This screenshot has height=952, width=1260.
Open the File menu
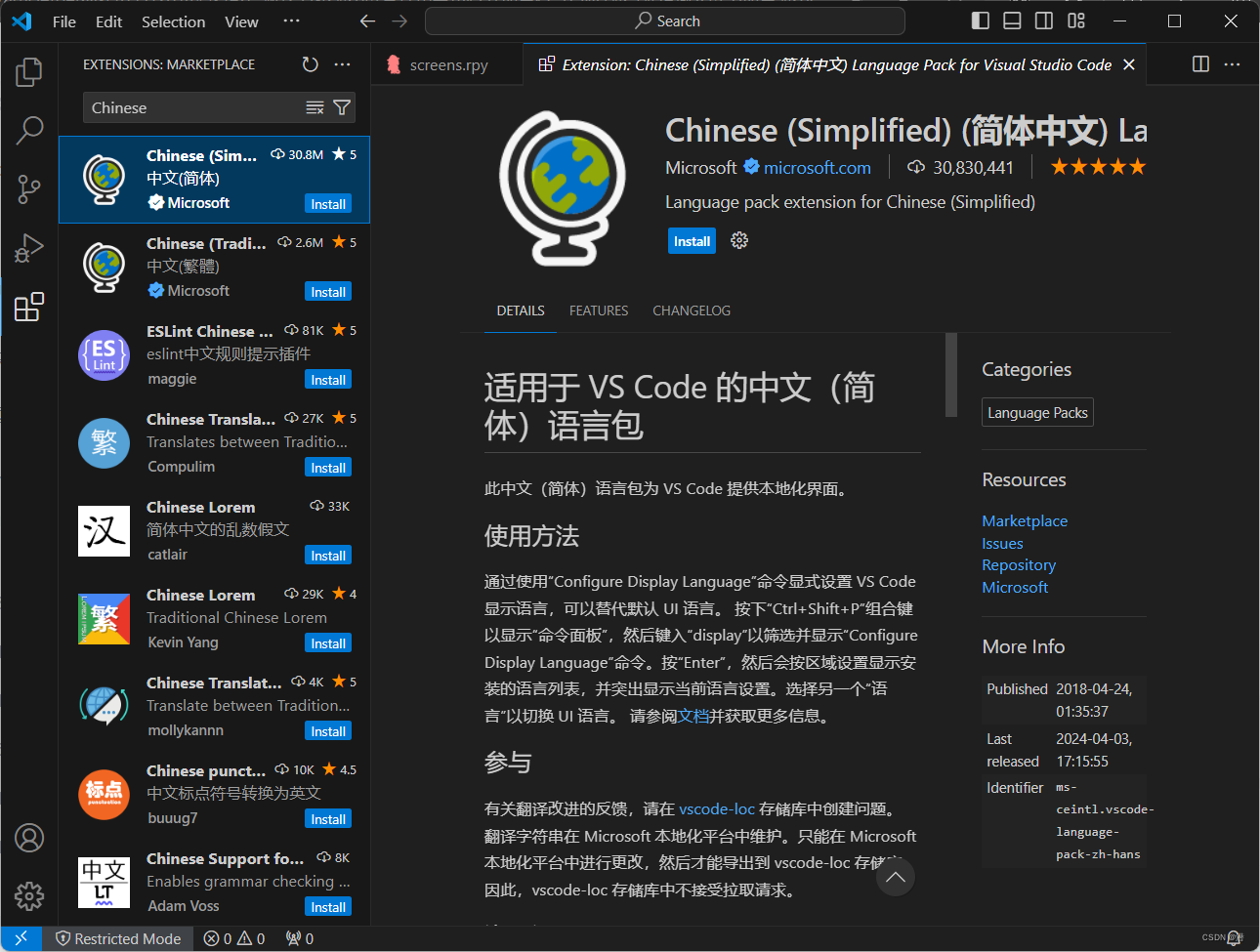click(x=64, y=21)
